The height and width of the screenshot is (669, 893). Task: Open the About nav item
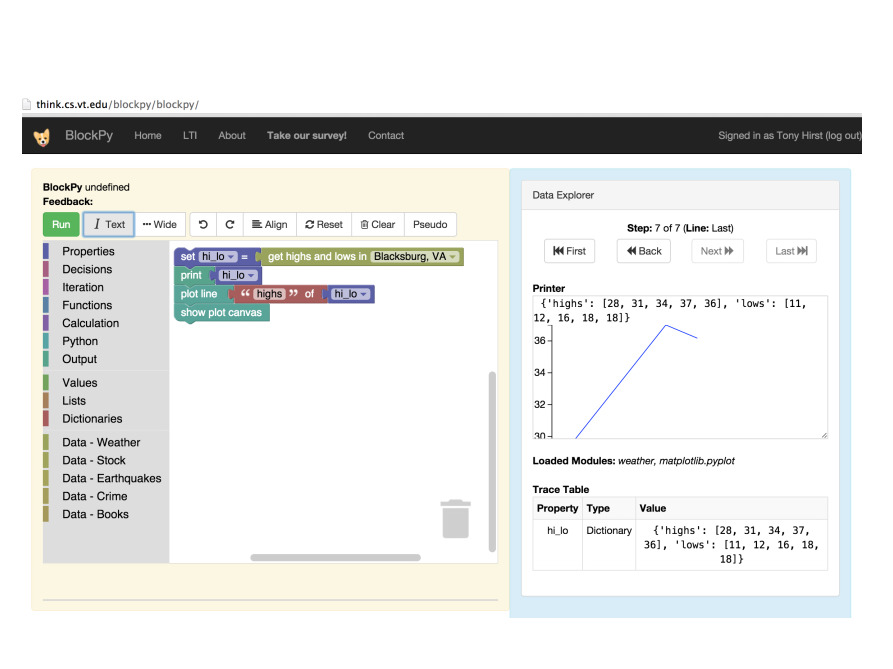tap(232, 136)
